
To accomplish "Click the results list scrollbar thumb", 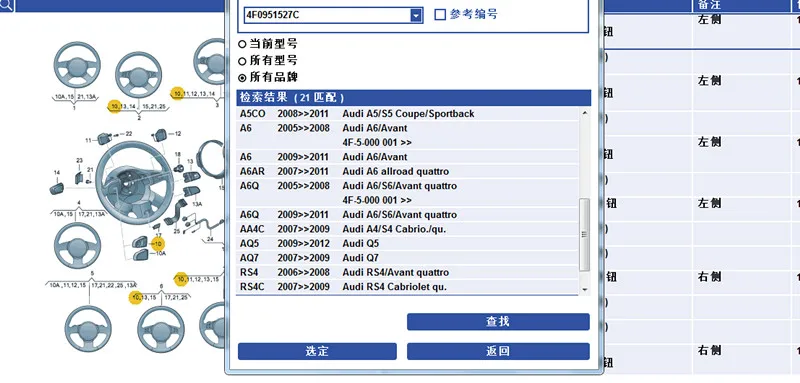I will point(585,235).
